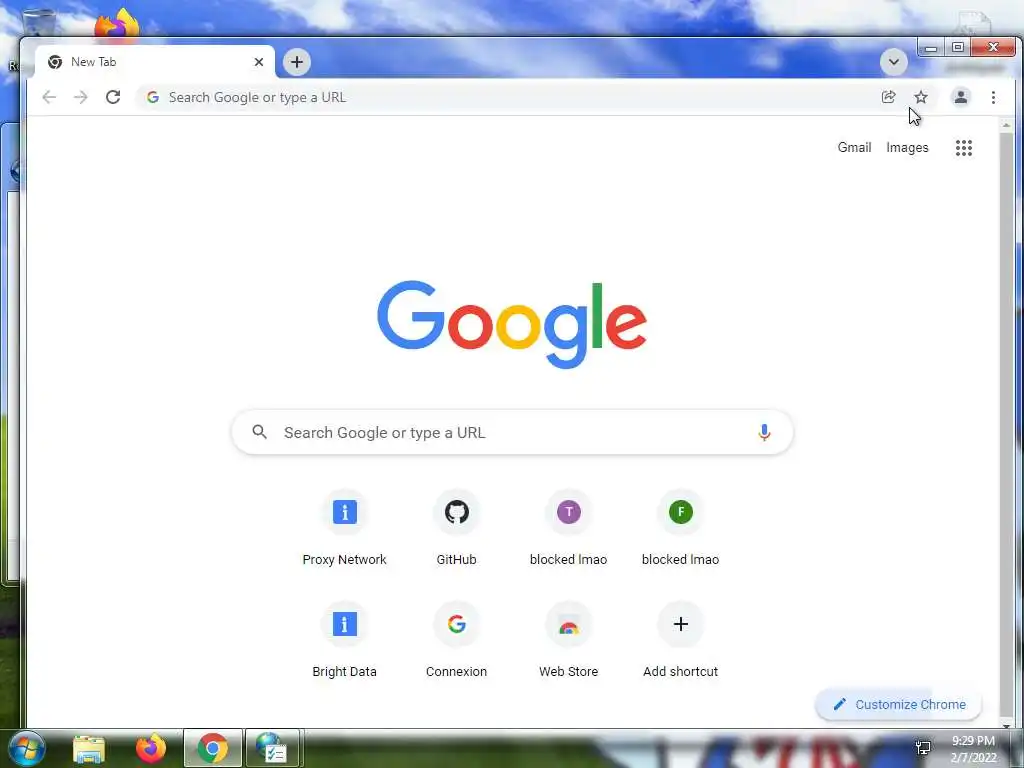Screen dimensions: 1024x768
Task: Open the Bright Data shortcut tile
Action: coord(344,640)
